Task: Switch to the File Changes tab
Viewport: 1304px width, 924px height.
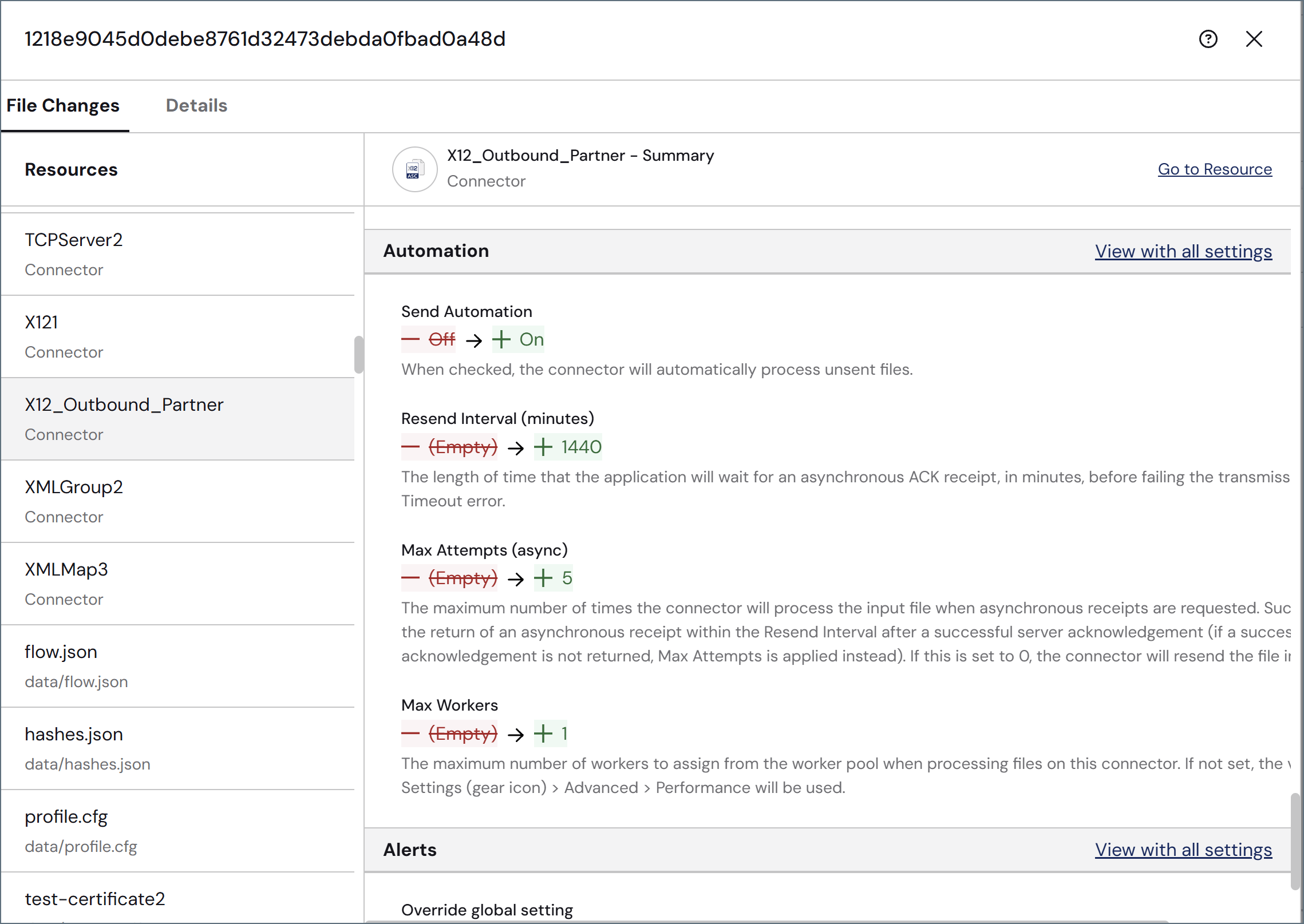Action: (63, 105)
